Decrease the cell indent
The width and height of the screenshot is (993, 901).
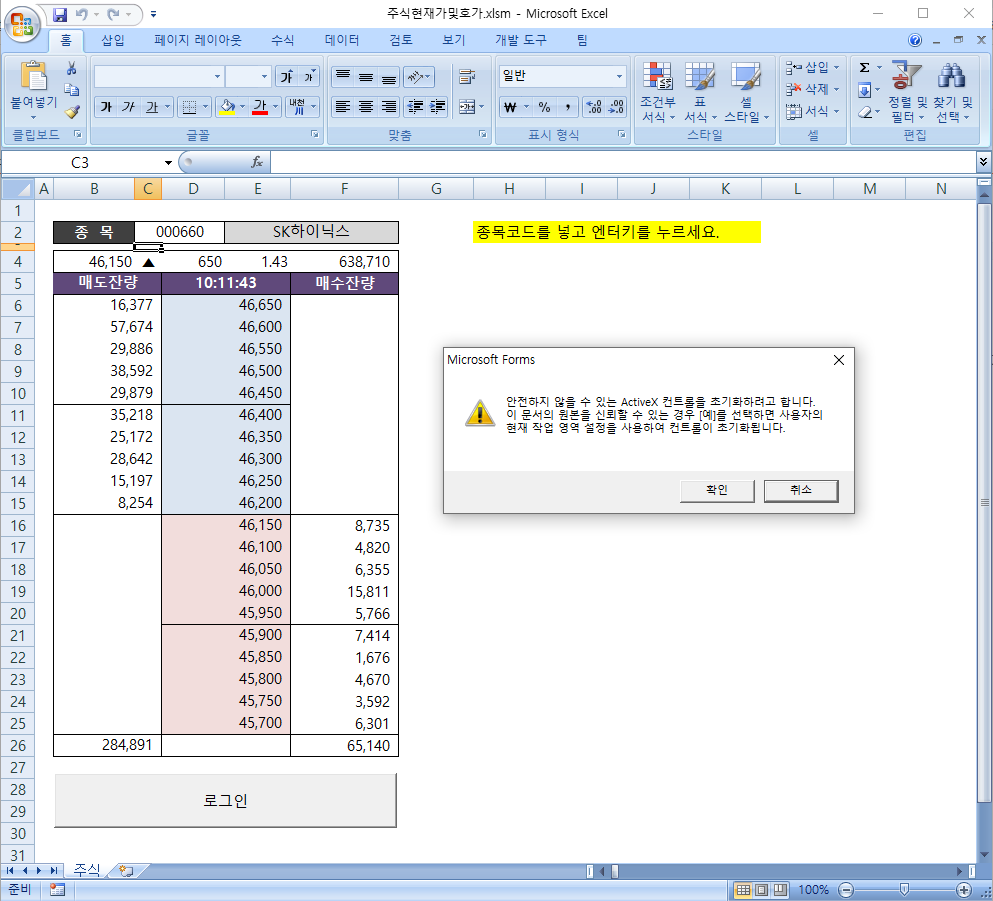415,107
